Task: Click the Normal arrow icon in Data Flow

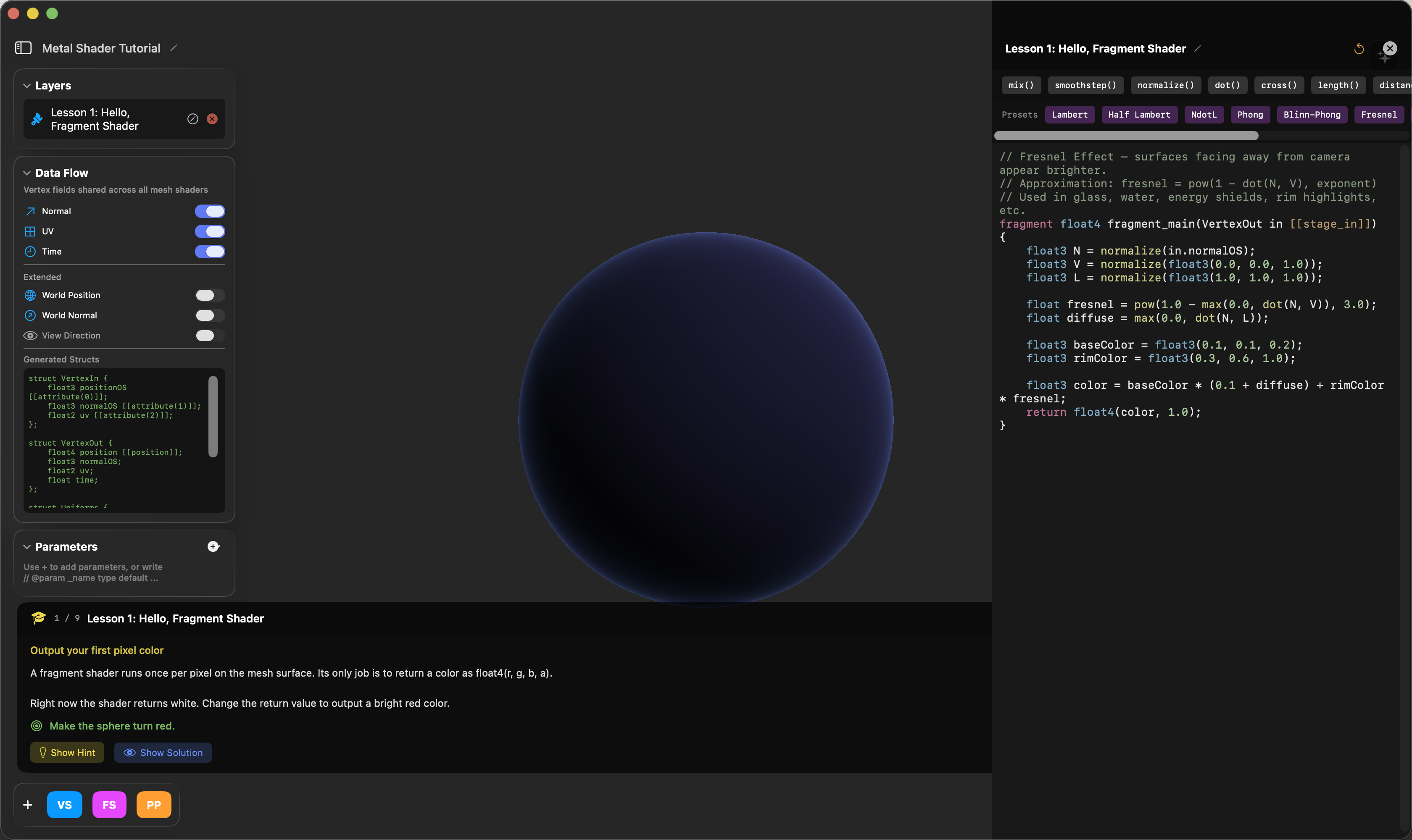Action: [x=31, y=211]
